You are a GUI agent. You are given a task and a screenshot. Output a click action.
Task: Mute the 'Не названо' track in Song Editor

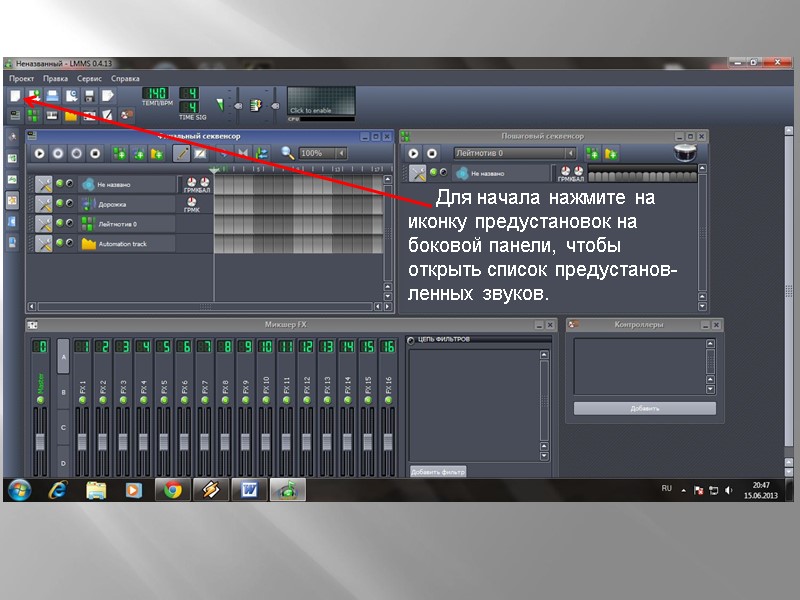click(60, 183)
